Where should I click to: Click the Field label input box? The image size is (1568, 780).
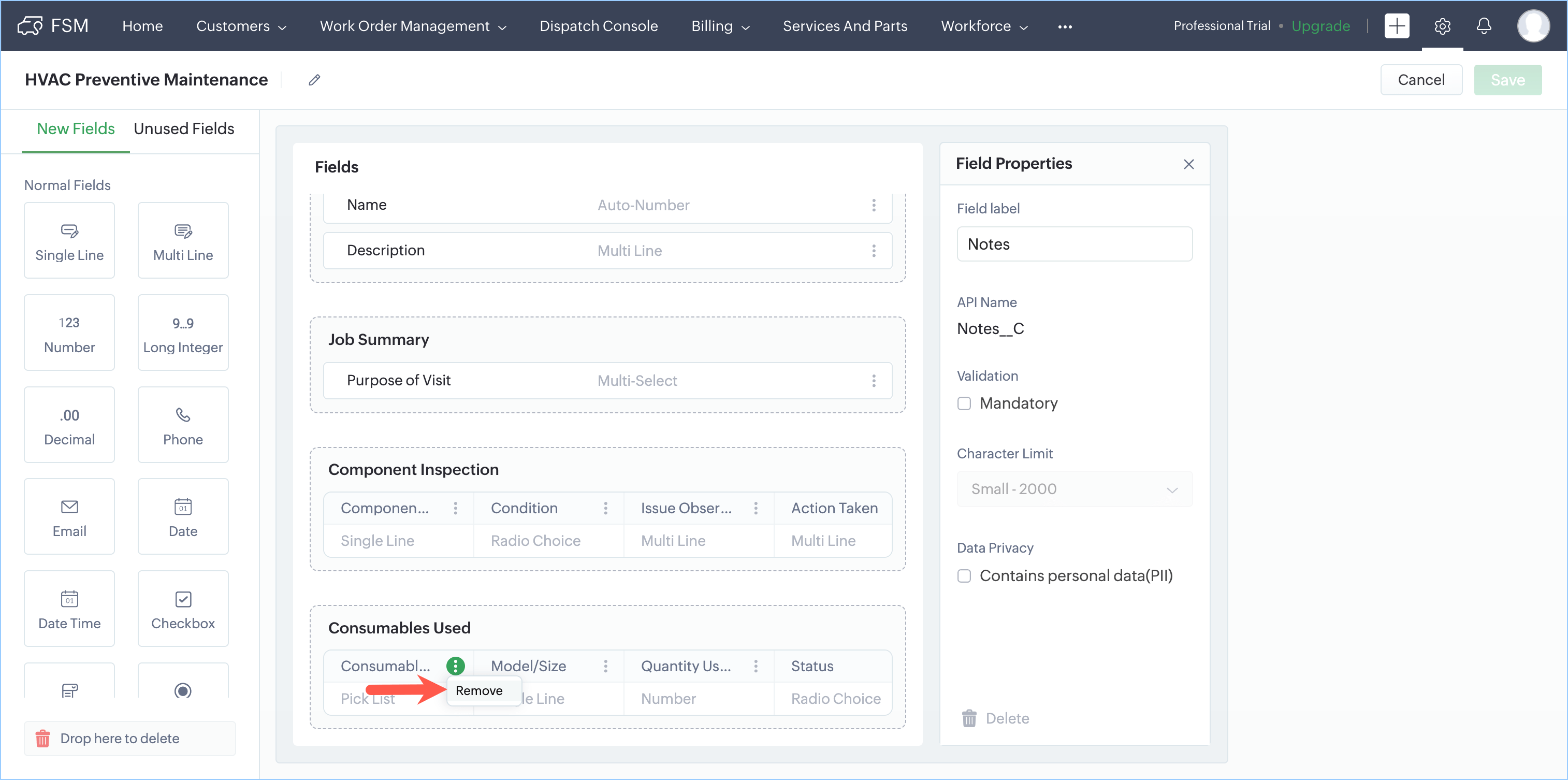point(1074,244)
